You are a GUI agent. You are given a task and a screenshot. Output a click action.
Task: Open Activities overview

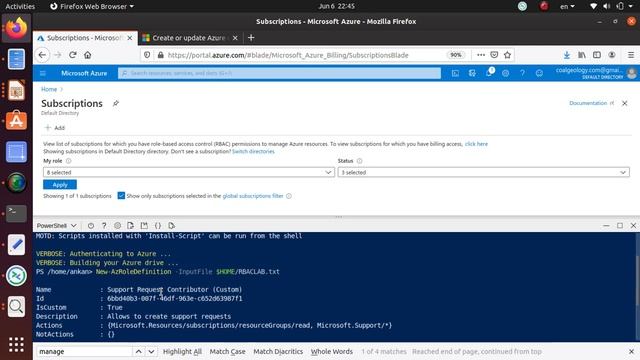20,6
